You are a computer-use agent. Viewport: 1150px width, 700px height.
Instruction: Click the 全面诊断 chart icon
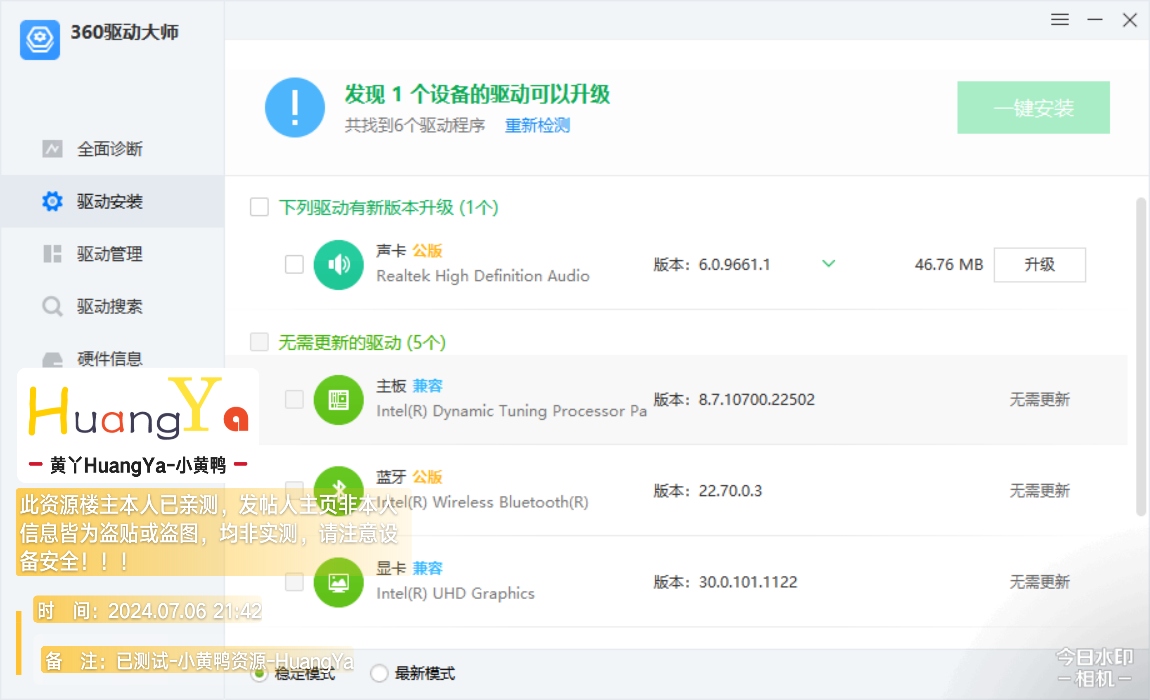[52, 149]
